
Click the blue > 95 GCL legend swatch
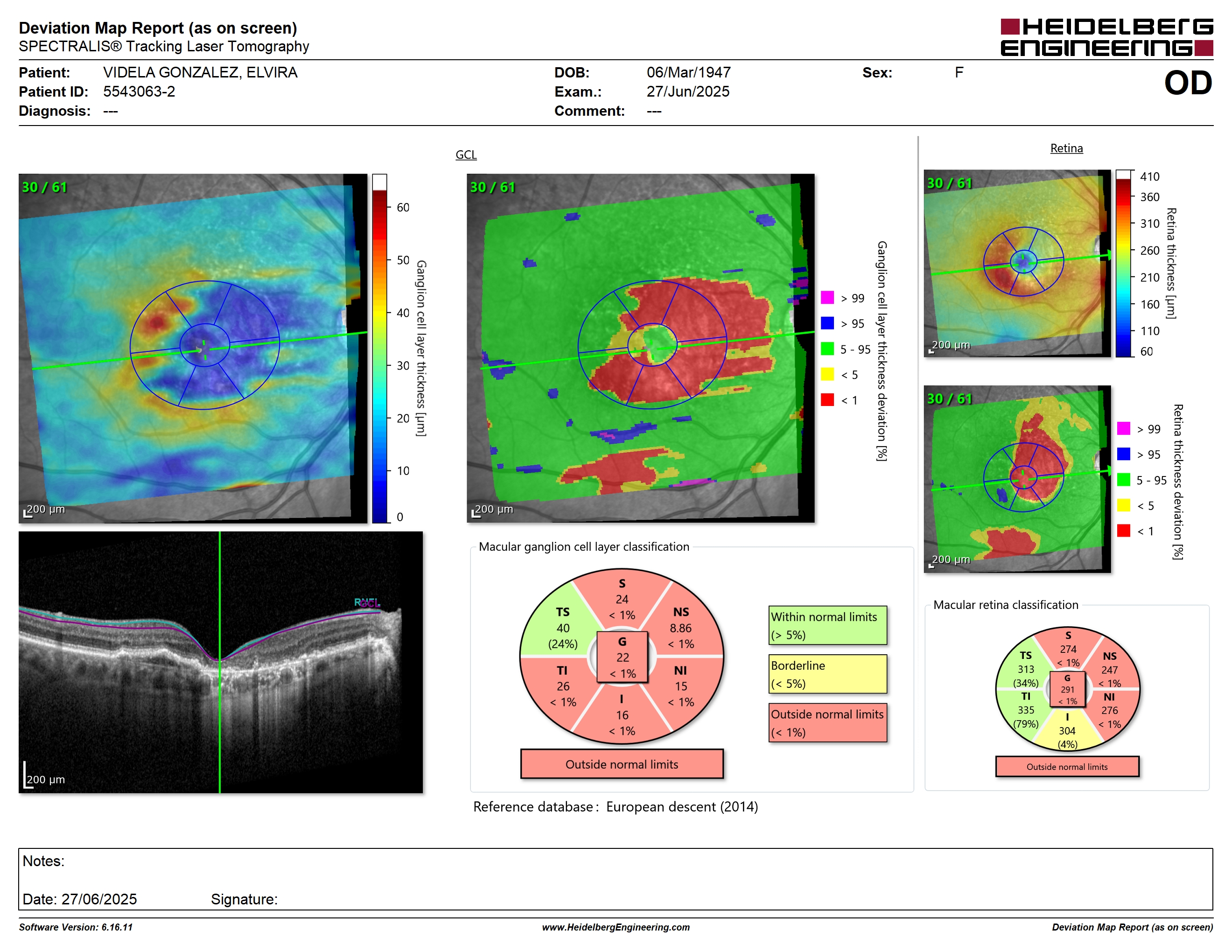pyautogui.click(x=827, y=322)
